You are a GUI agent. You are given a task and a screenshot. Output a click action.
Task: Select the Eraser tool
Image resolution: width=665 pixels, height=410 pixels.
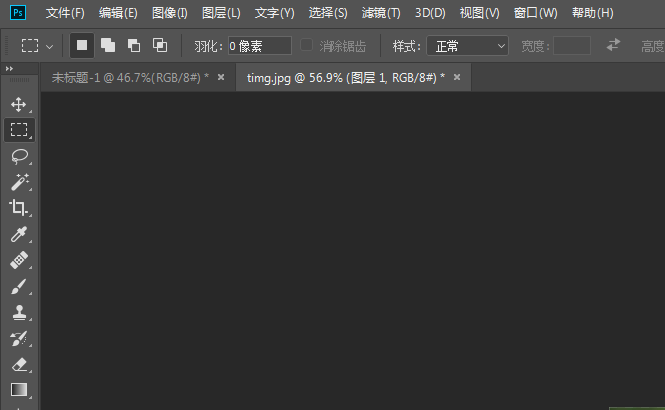pos(19,365)
